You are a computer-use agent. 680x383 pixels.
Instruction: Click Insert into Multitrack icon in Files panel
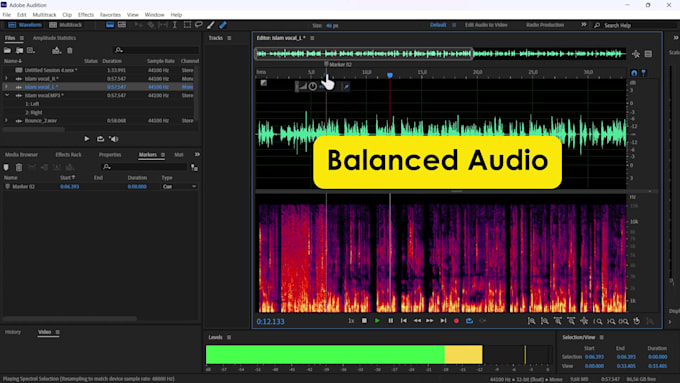pyautogui.click(x=56, y=50)
